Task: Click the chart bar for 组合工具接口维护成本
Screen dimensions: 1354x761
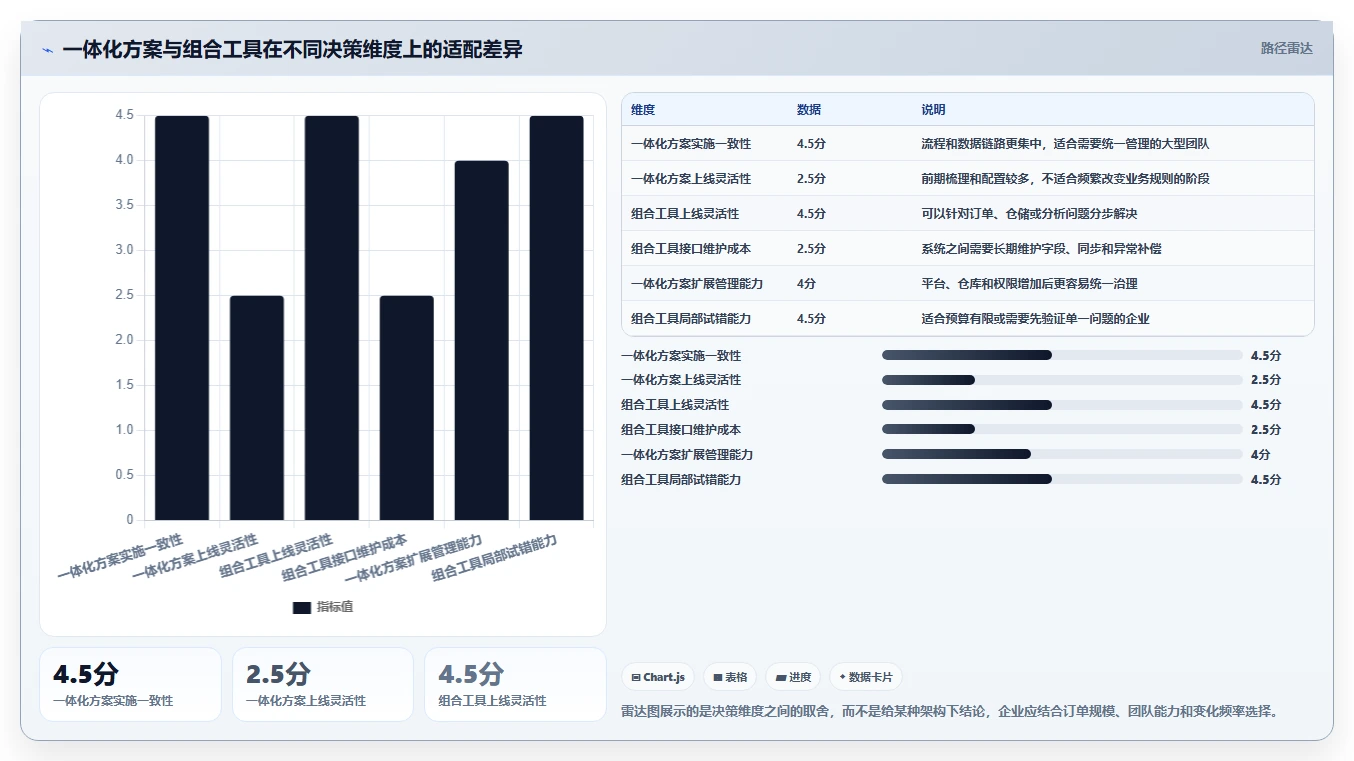Action: tap(407, 408)
